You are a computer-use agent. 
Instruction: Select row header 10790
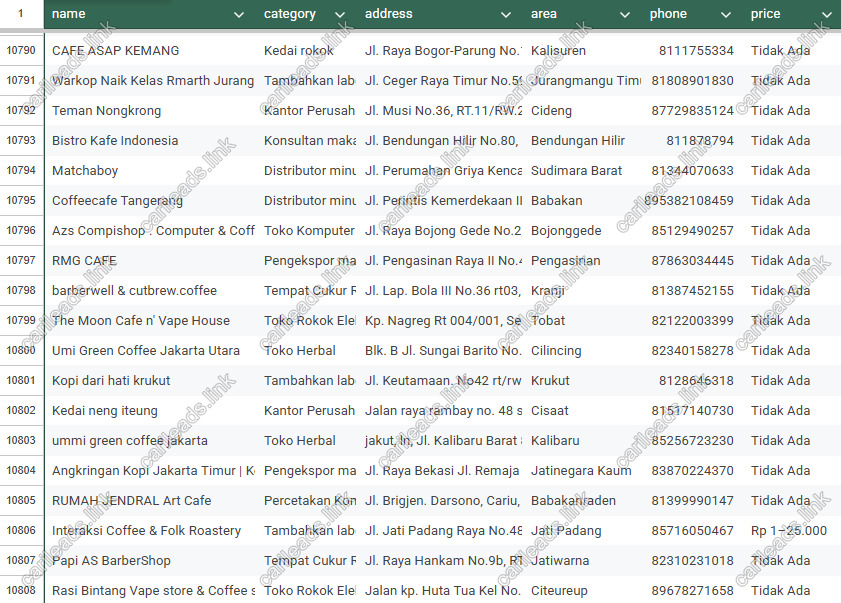(x=21, y=50)
